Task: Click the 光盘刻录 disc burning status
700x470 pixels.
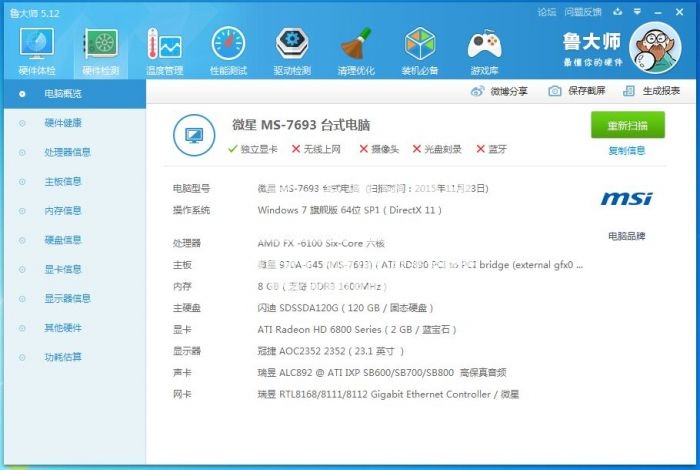Action: [x=437, y=149]
